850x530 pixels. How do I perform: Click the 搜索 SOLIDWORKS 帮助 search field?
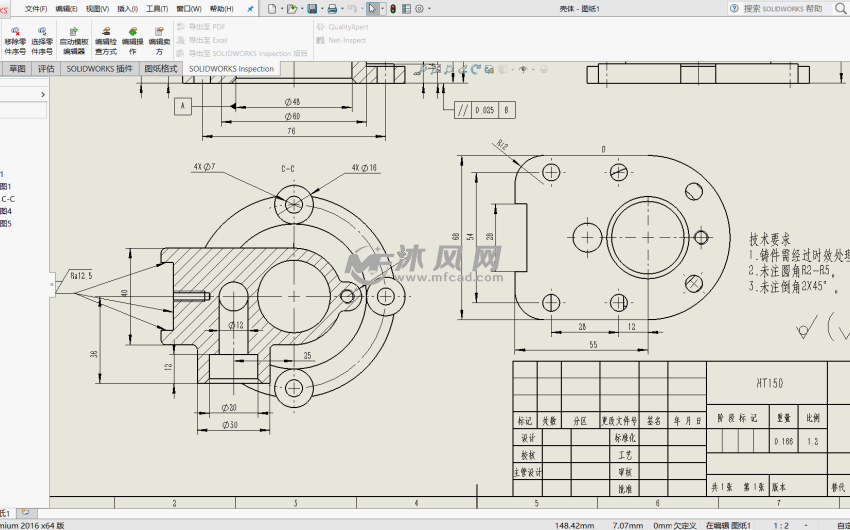[x=782, y=8]
